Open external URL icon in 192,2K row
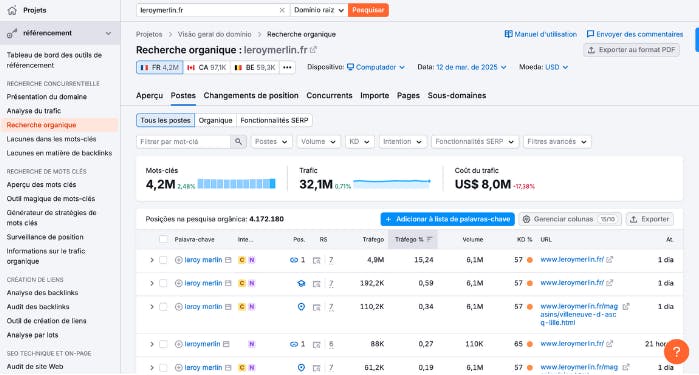Screen dimensions: 699x375 pos(609,283)
